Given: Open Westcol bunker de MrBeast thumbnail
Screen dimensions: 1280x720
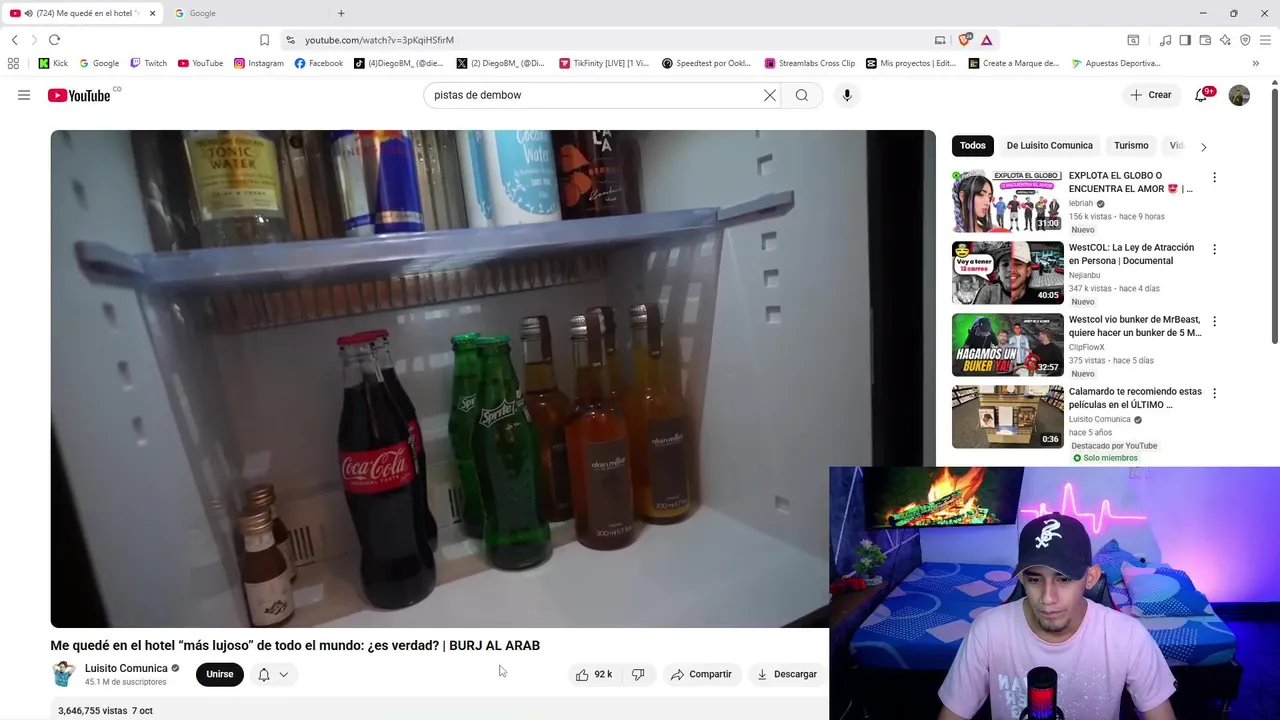Looking at the screenshot, I should click(1007, 345).
